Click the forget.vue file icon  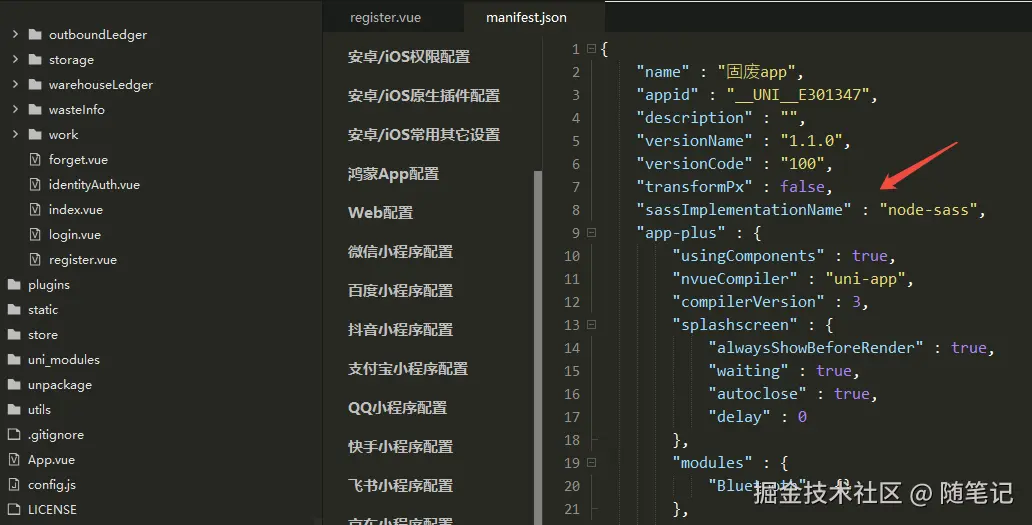(36, 159)
